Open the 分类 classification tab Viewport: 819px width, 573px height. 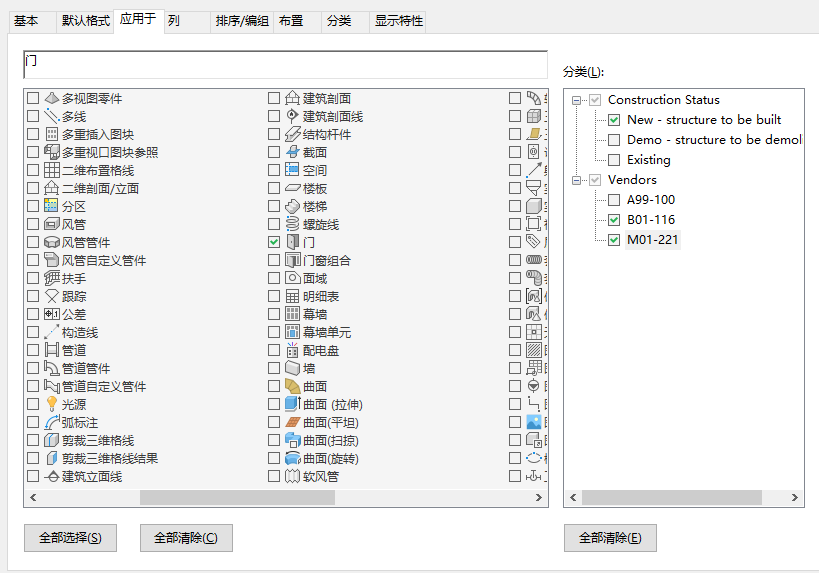click(345, 21)
